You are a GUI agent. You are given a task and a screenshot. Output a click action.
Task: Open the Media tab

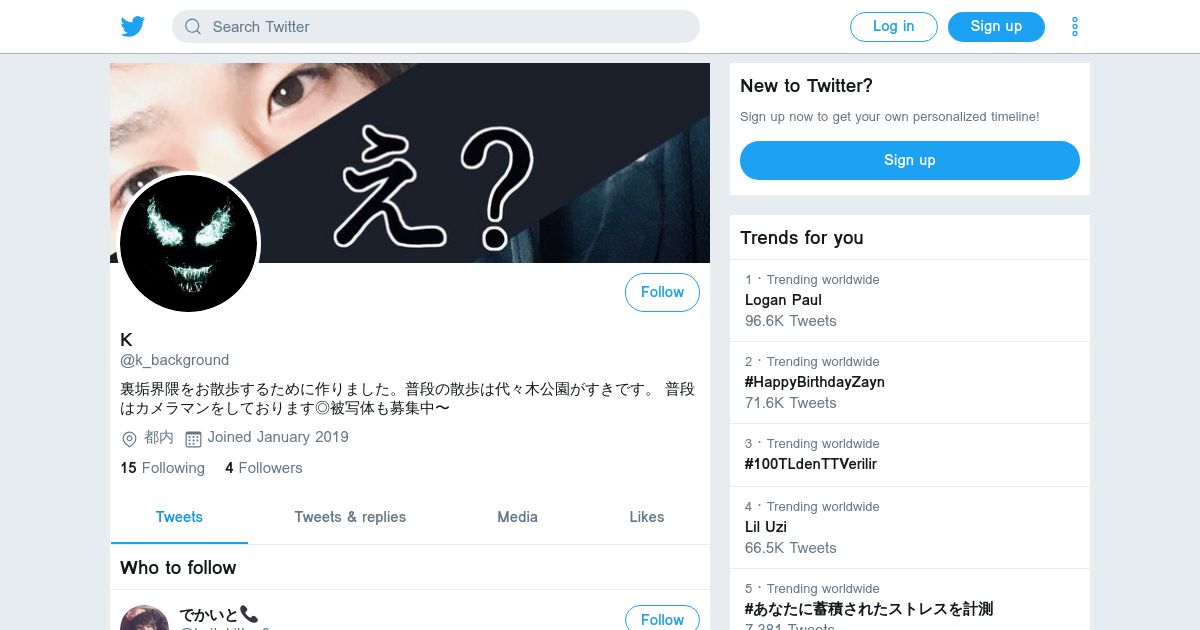click(x=517, y=517)
